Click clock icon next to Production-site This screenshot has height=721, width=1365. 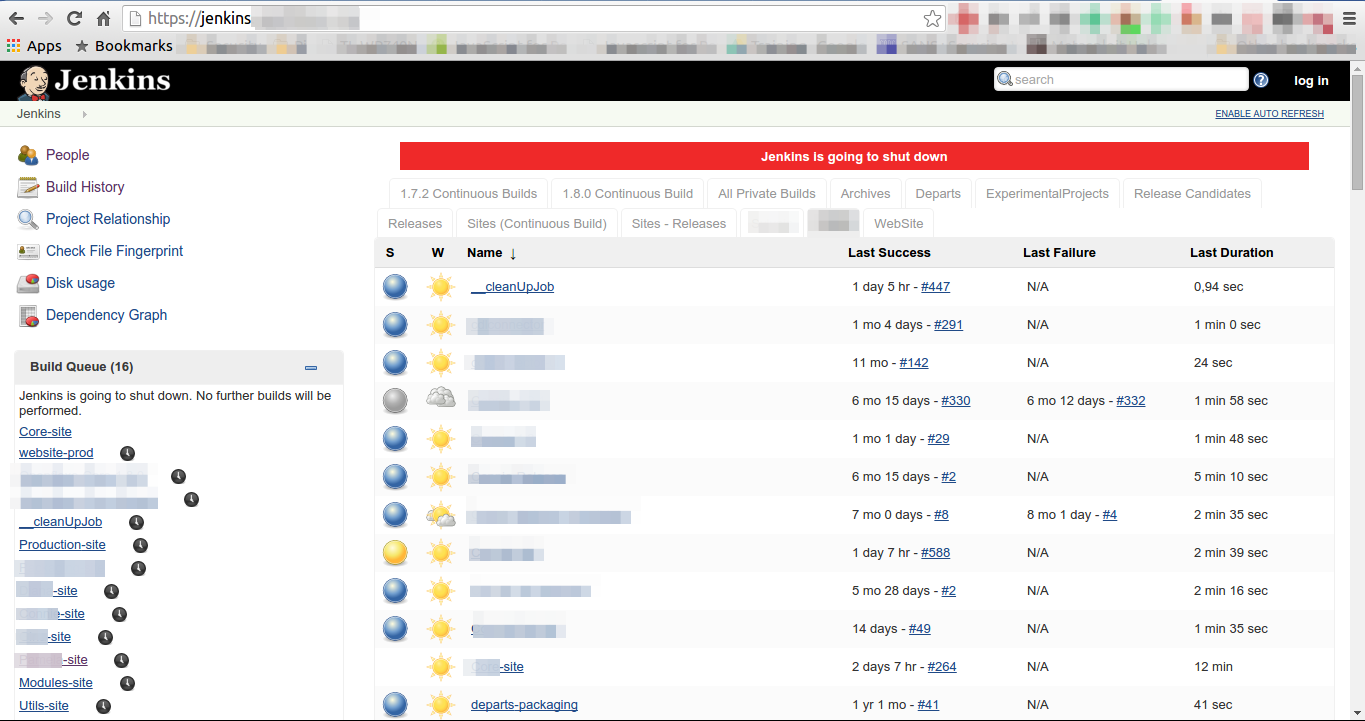click(x=140, y=545)
